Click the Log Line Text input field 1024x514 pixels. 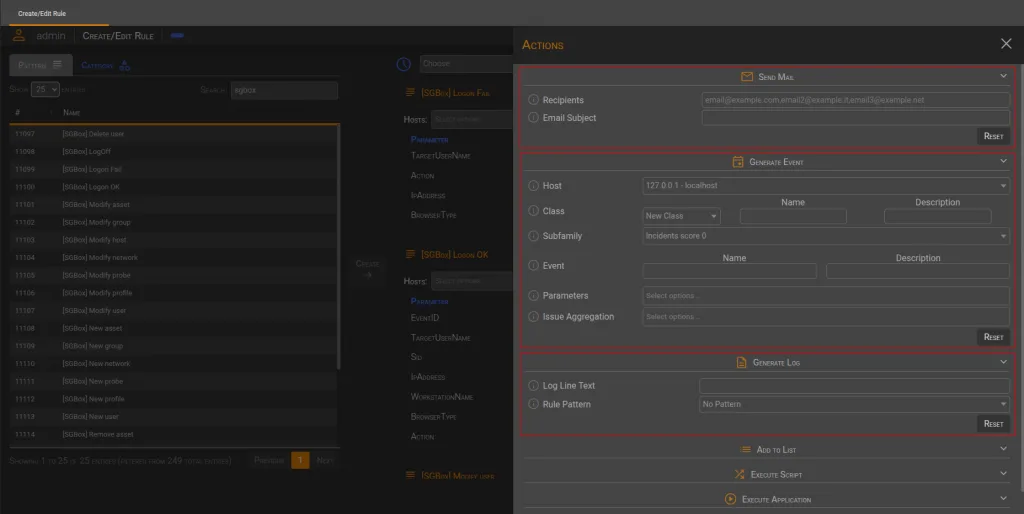click(x=854, y=386)
